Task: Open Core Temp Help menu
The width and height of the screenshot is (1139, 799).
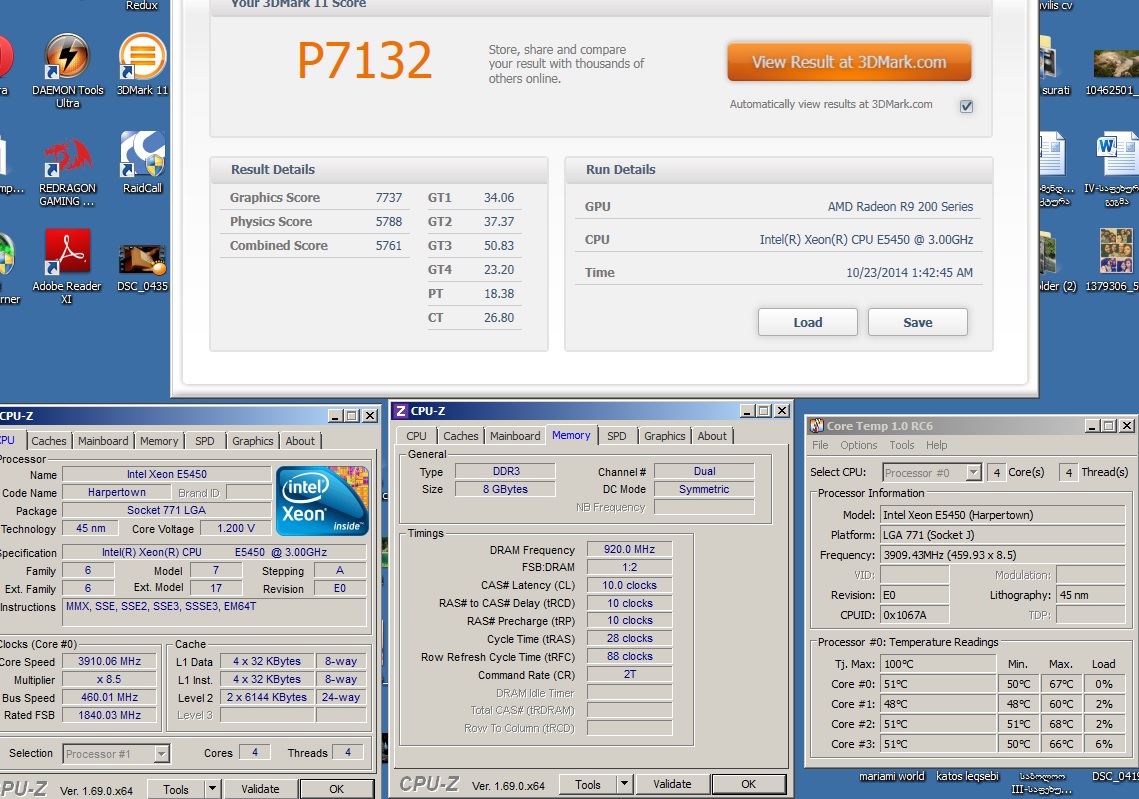Action: [x=936, y=445]
